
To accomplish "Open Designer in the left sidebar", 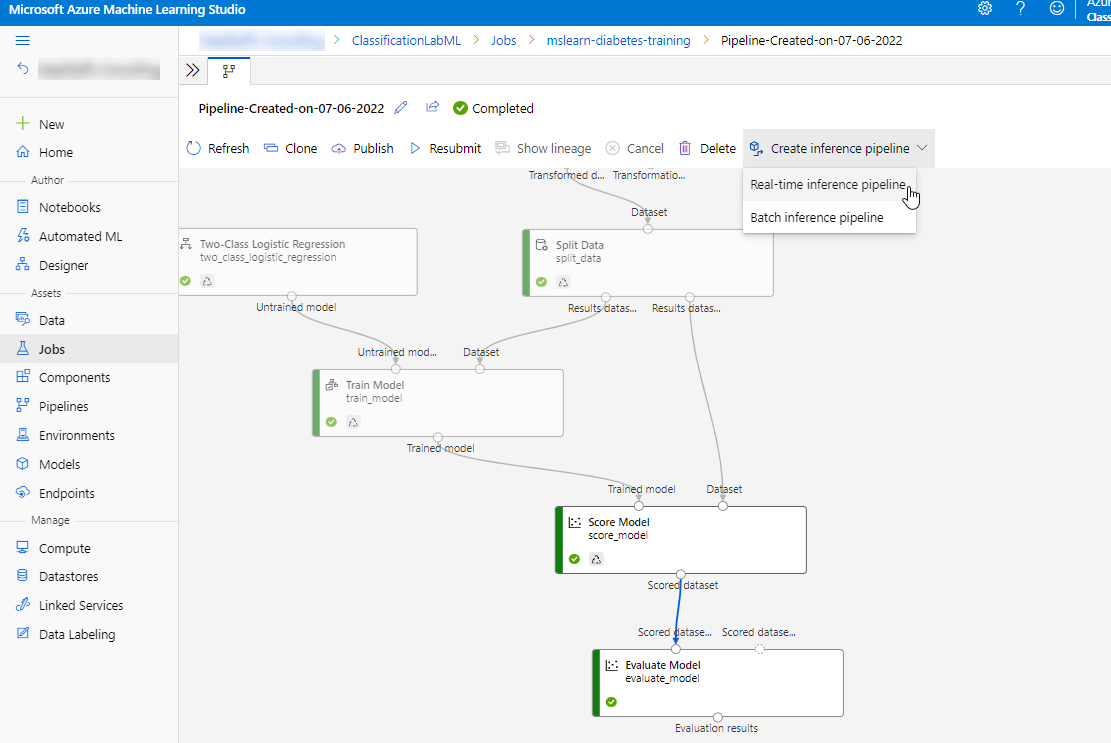I will point(64,266).
